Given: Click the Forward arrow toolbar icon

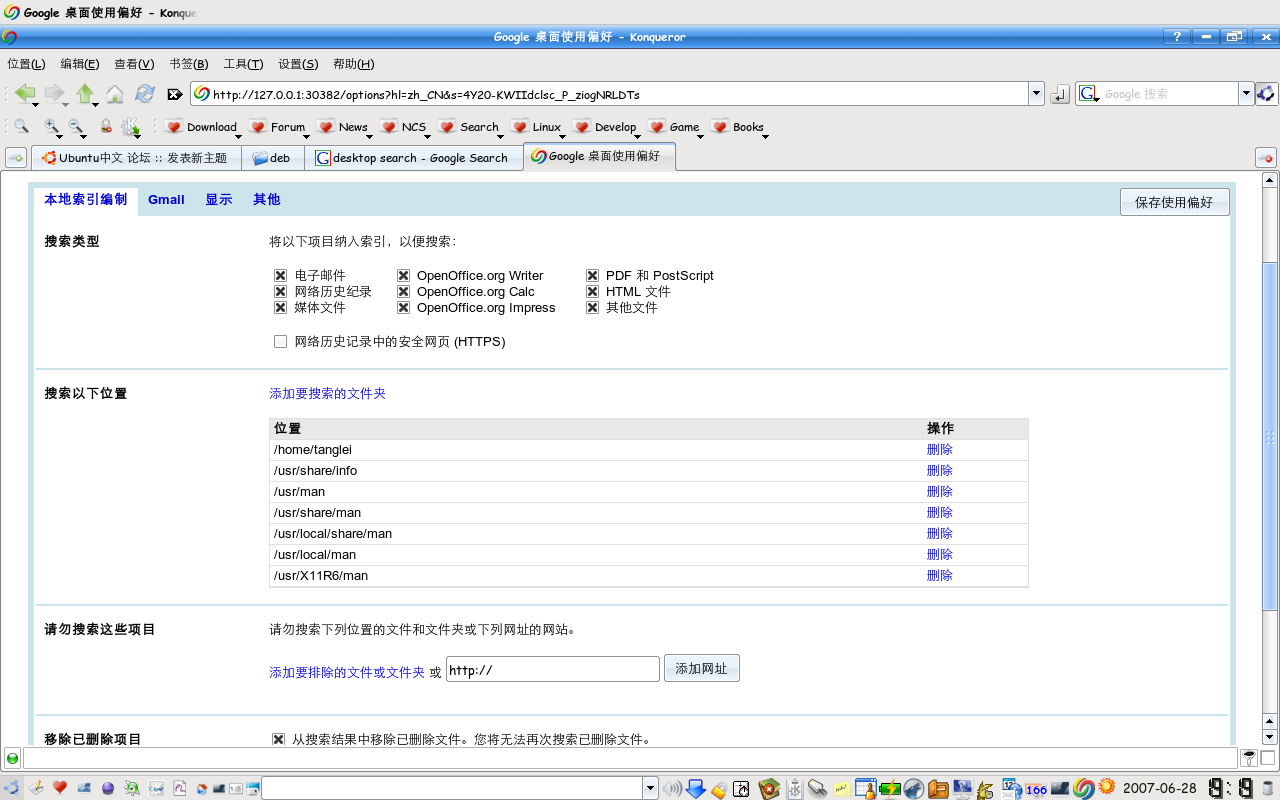Looking at the screenshot, I should tap(54, 93).
